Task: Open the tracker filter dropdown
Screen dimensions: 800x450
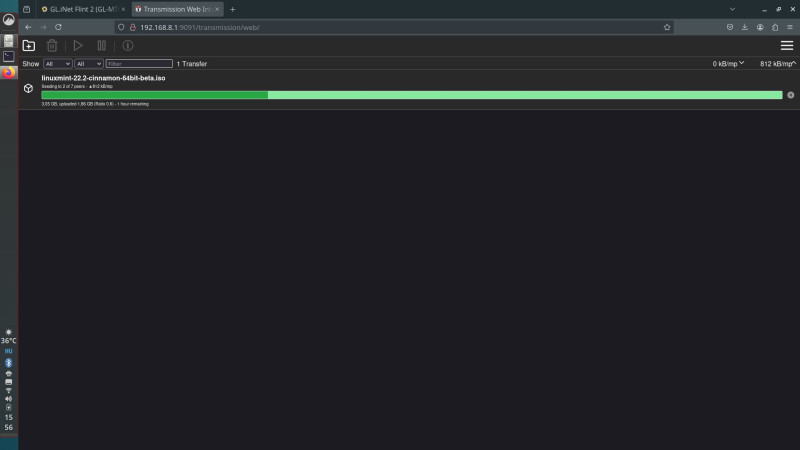Action: coord(88,64)
